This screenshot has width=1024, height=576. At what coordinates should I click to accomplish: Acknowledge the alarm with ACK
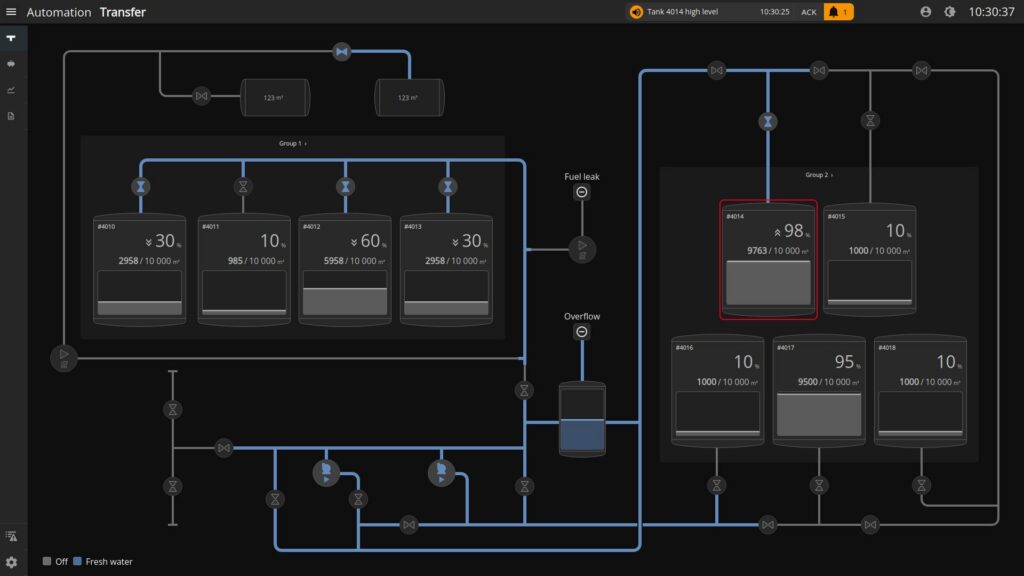click(x=808, y=12)
